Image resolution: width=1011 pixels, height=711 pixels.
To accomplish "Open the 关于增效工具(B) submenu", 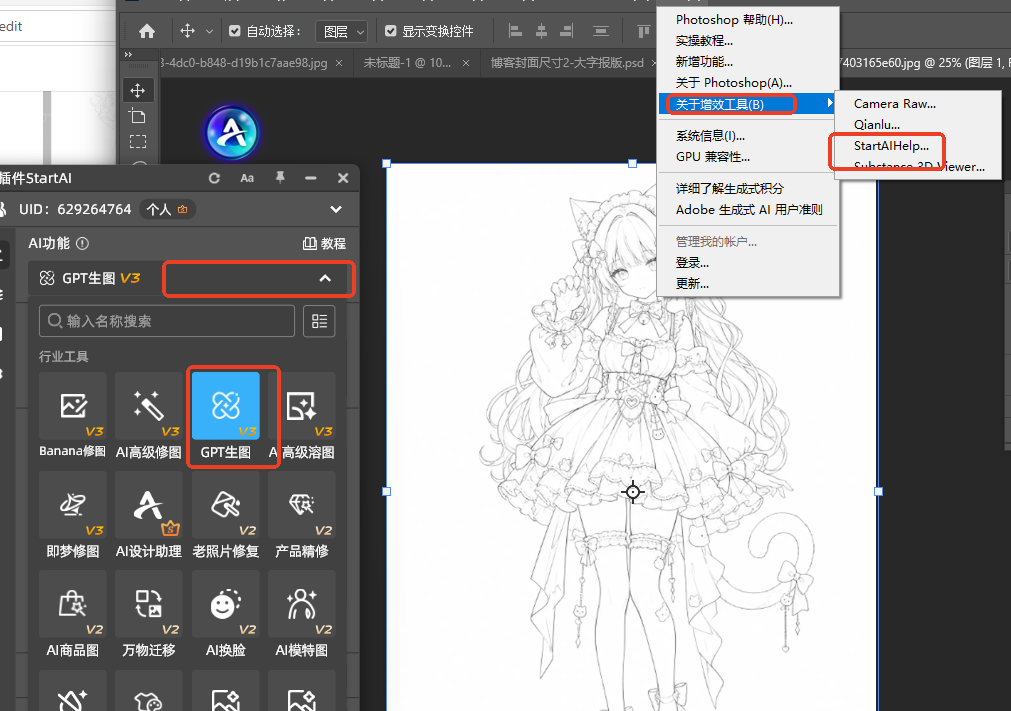I will [748, 104].
